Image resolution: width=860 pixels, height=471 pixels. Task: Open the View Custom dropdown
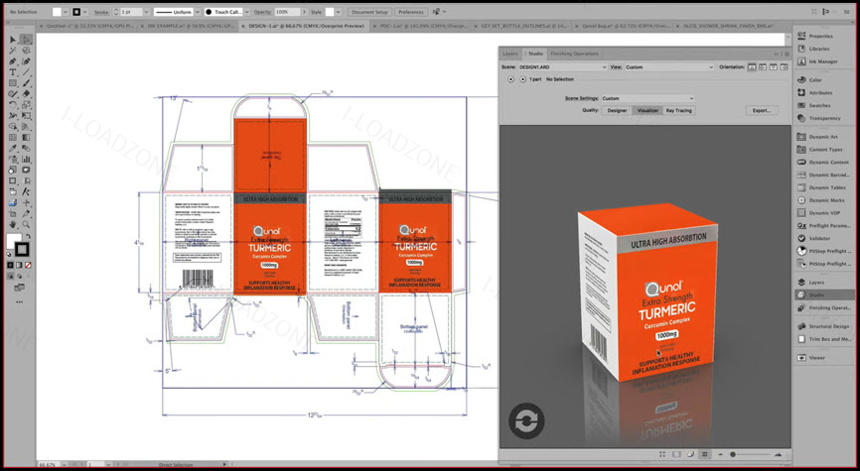click(x=669, y=67)
